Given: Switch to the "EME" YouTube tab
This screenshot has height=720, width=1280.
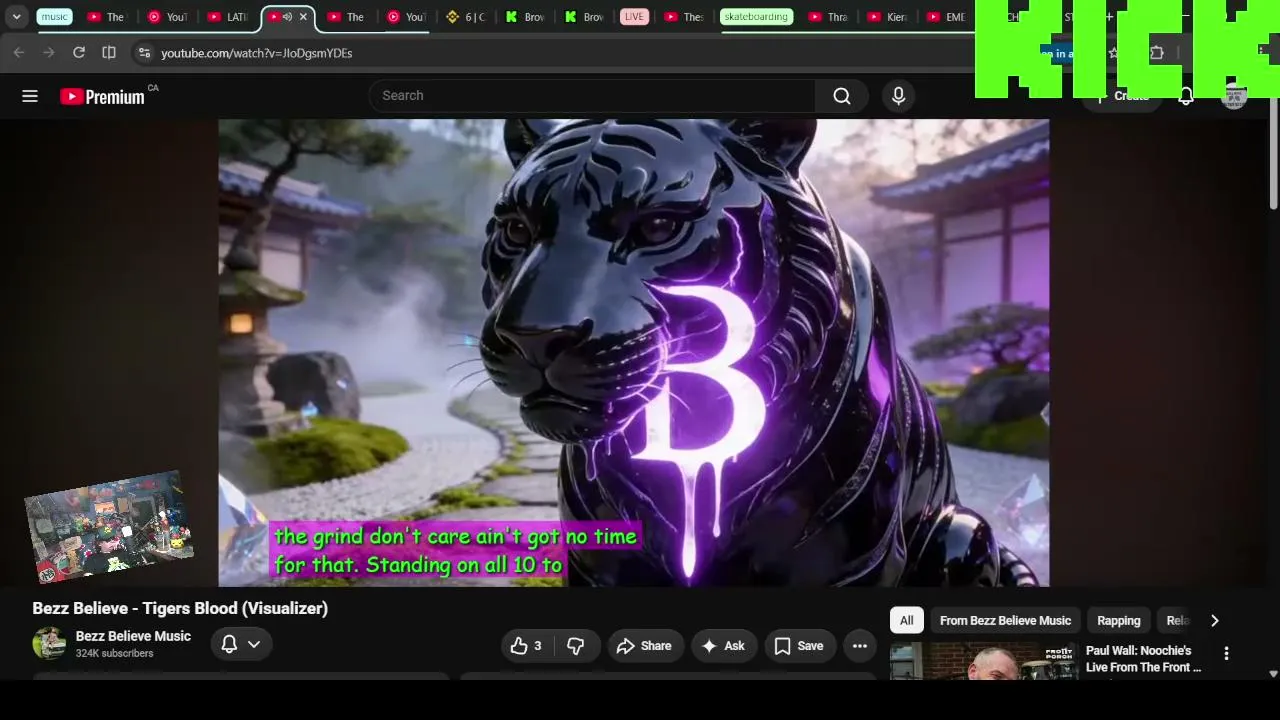Looking at the screenshot, I should pos(946,17).
